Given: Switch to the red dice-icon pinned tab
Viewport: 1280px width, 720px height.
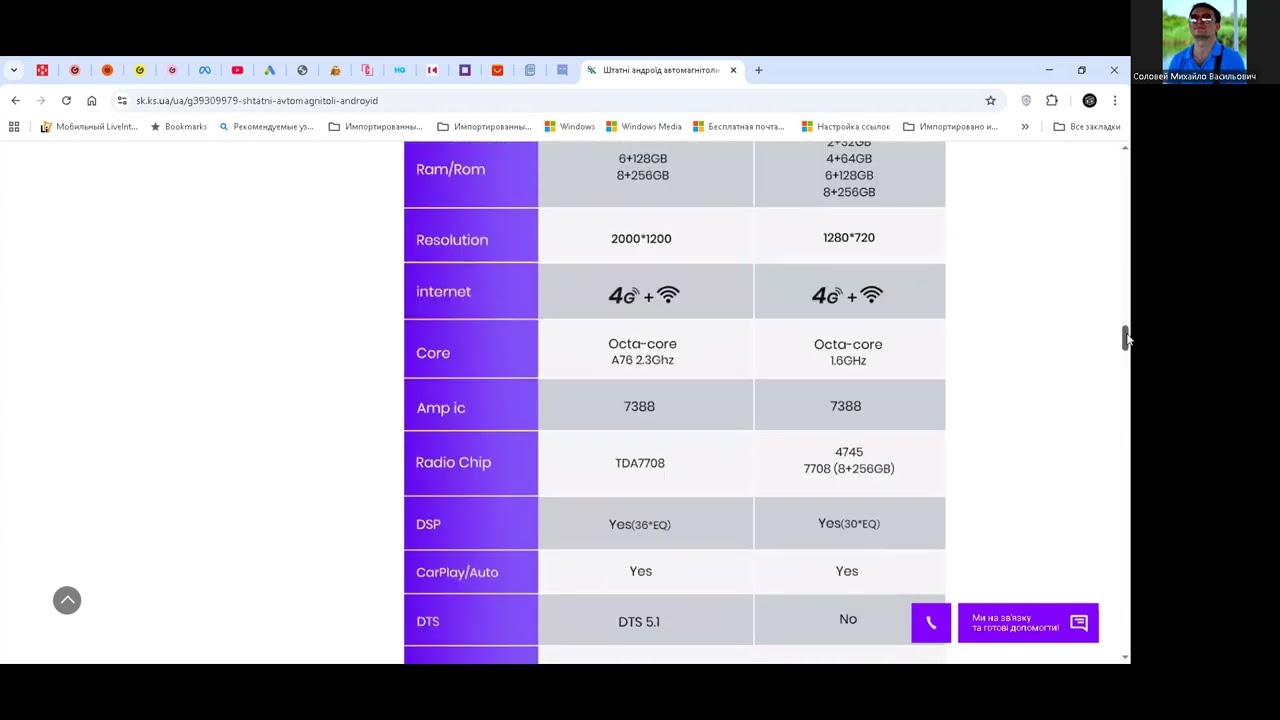Looking at the screenshot, I should coord(42,70).
